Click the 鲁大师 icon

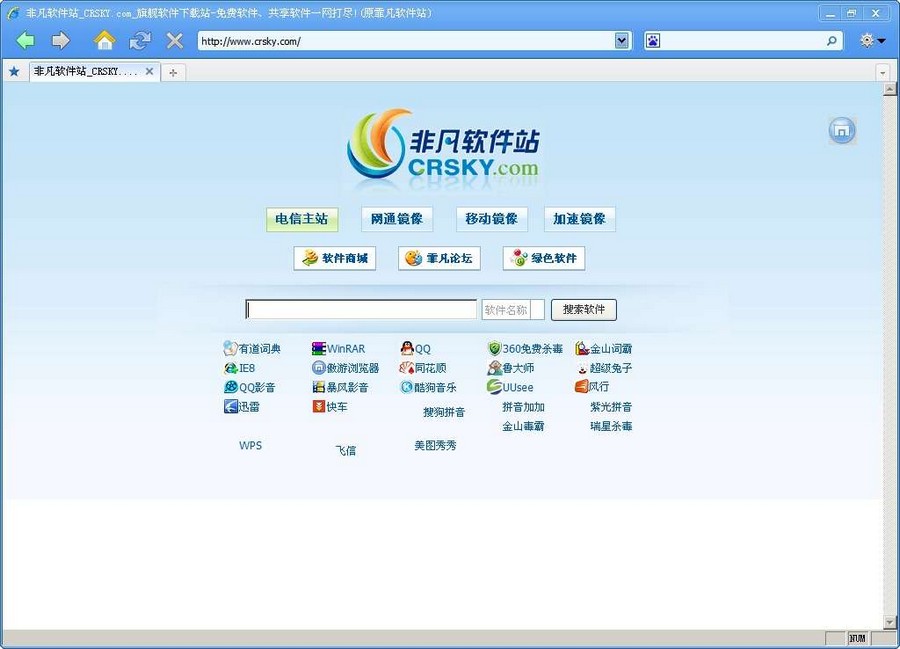pos(494,368)
